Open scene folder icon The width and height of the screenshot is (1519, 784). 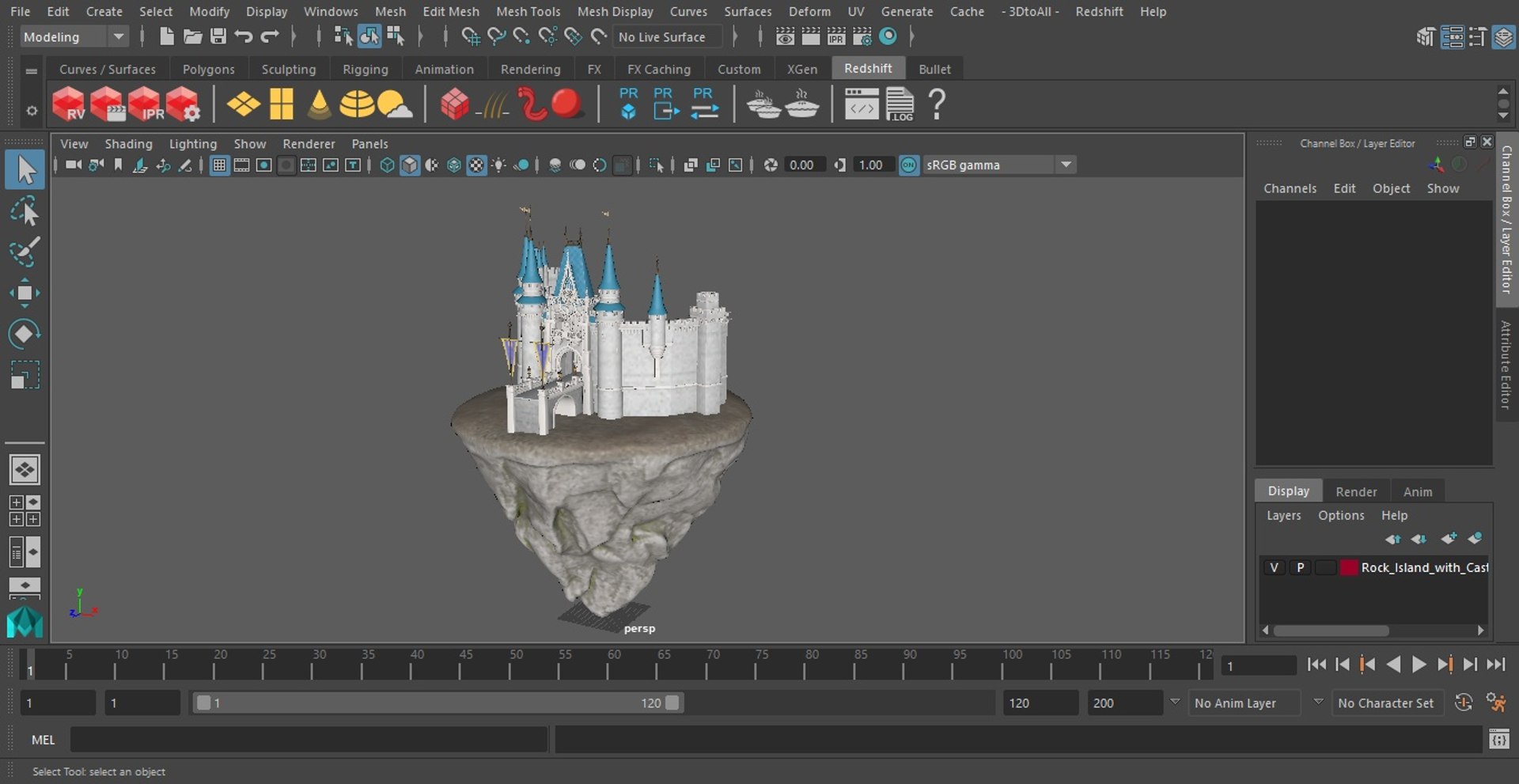[192, 36]
